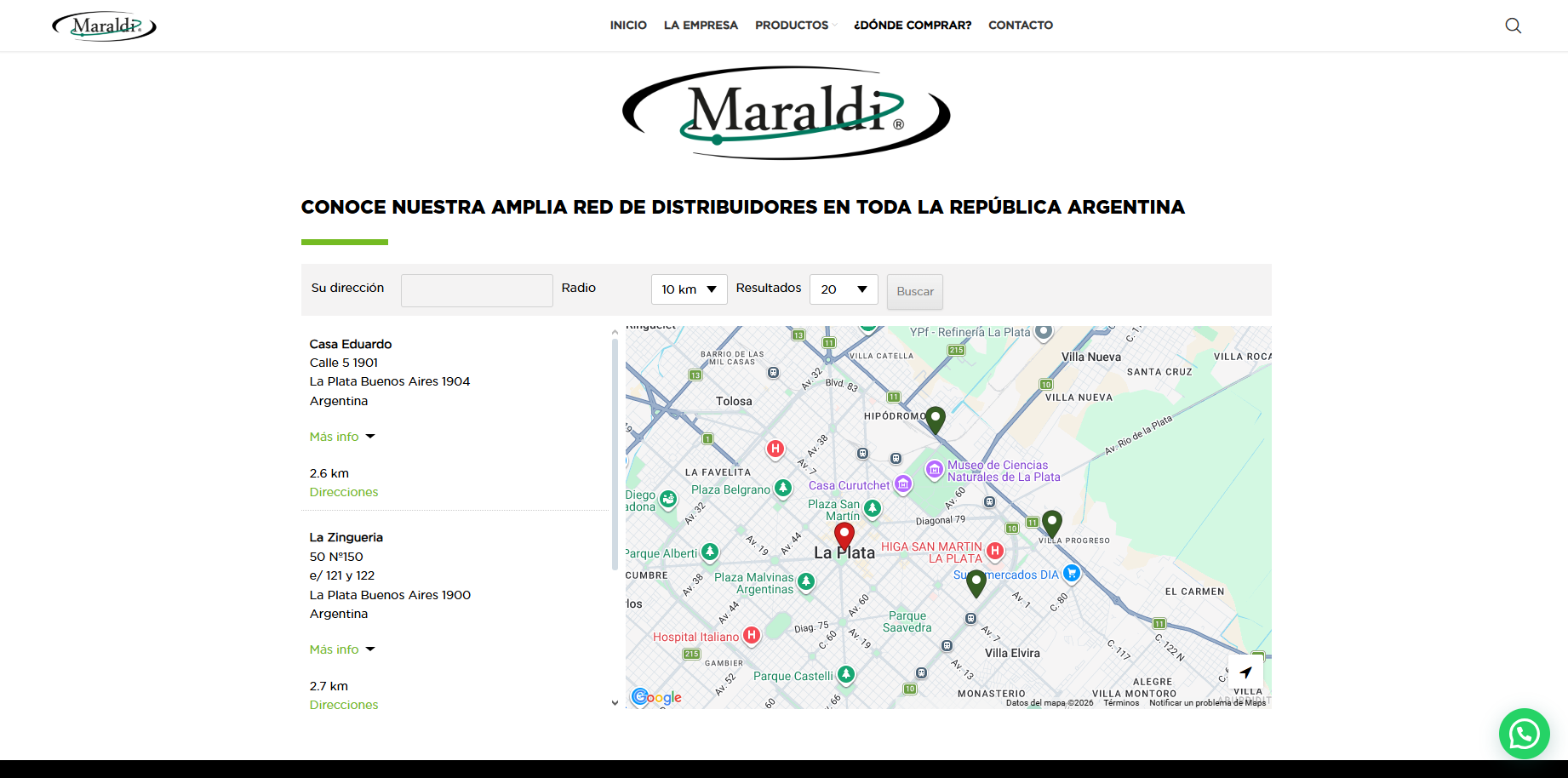Open LA EMPRESA page

click(x=701, y=26)
